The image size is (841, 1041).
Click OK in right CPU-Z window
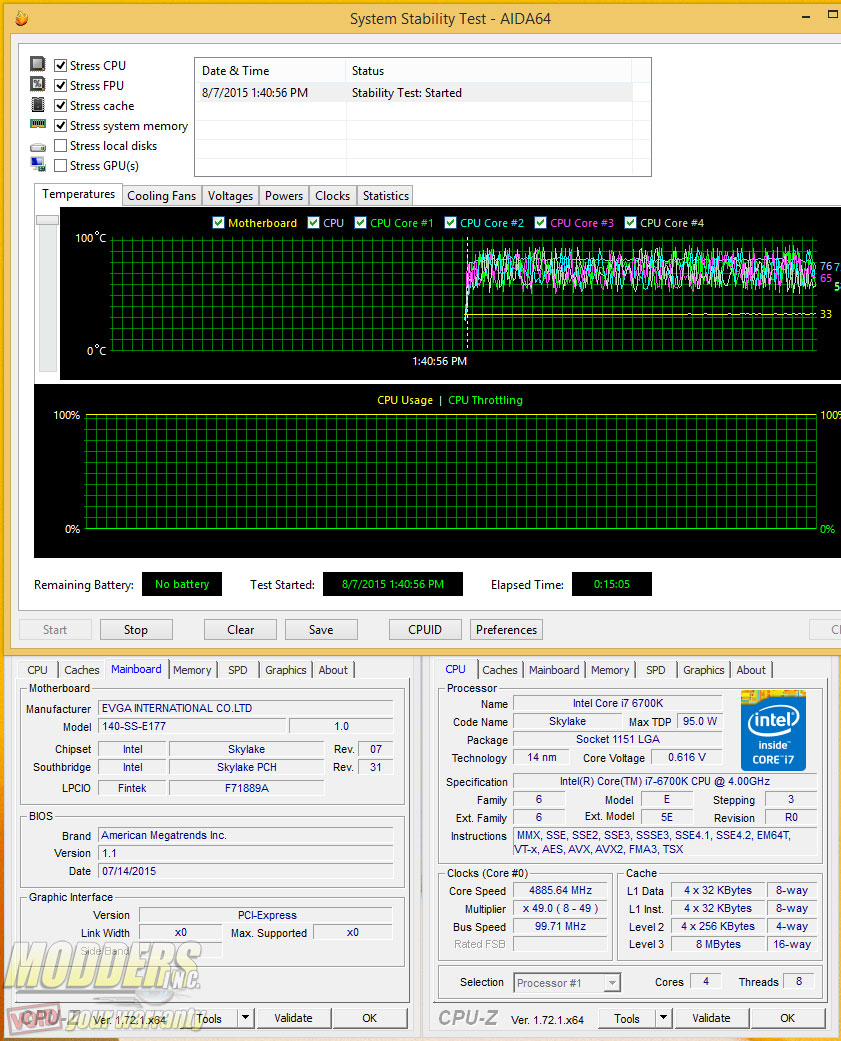click(x=787, y=1018)
